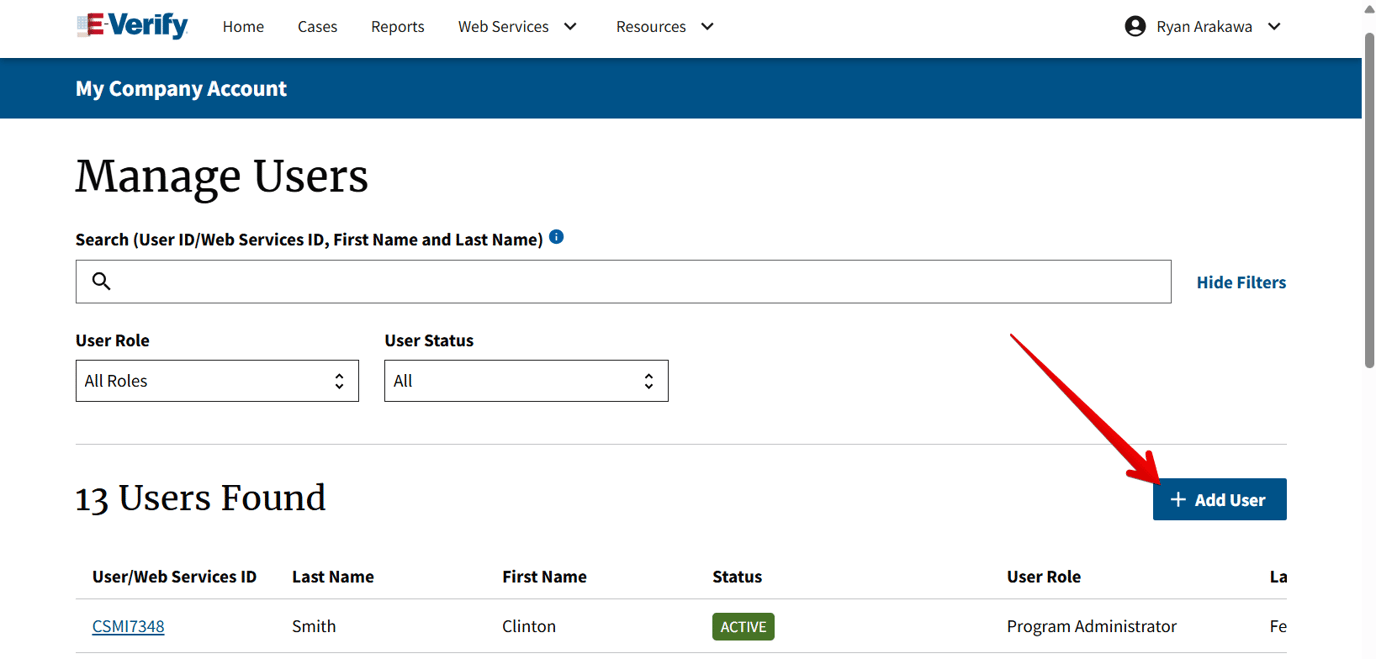Open the search field info tooltip icon
This screenshot has height=659, width=1376.
pos(557,236)
